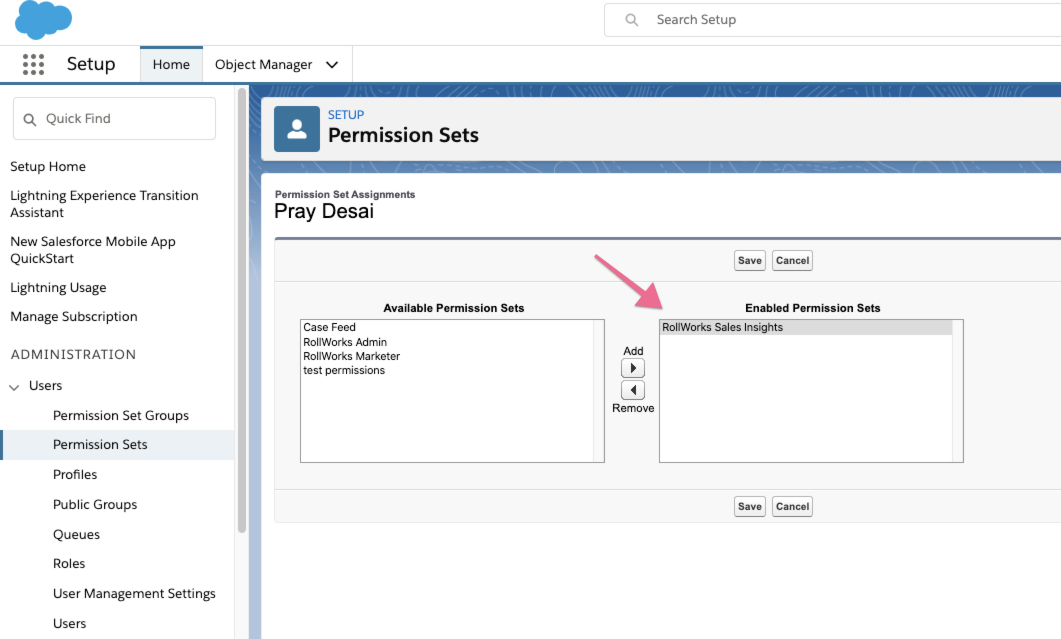Select the Users tree heading

coord(45,386)
